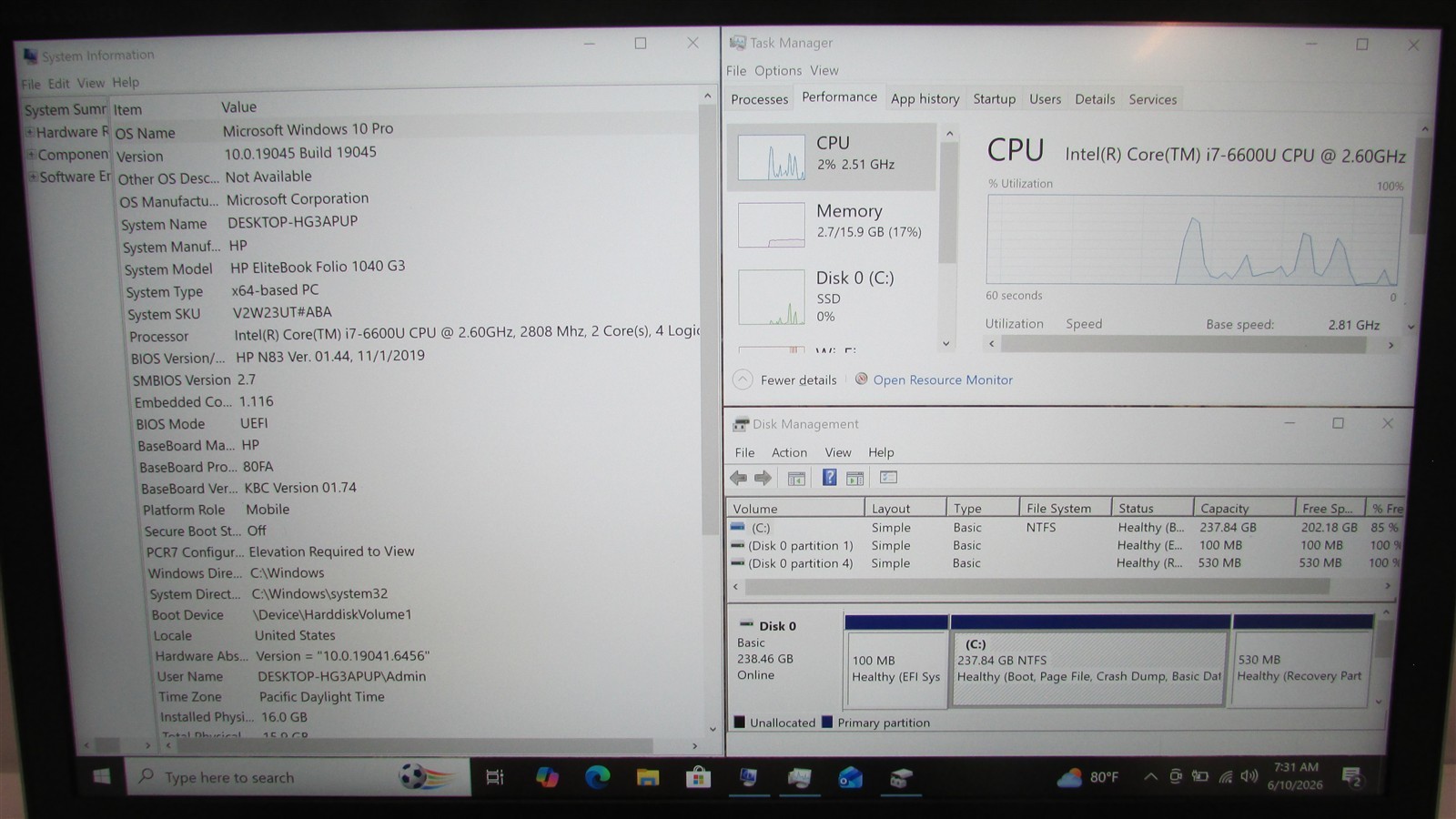
Task: Show hidden tray icons chevron
Action: (1150, 776)
